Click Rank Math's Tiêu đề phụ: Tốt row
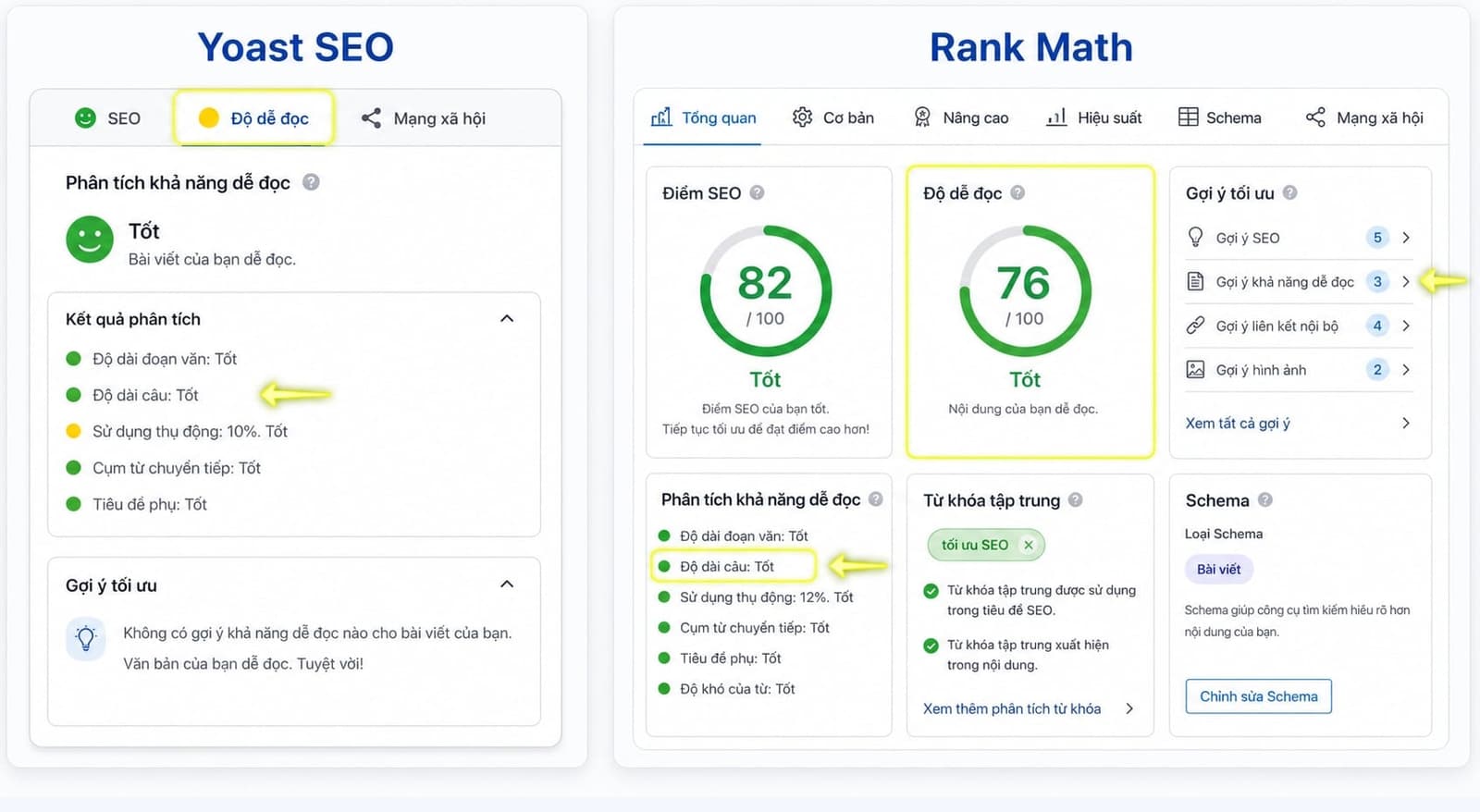1480x812 pixels. click(x=720, y=658)
